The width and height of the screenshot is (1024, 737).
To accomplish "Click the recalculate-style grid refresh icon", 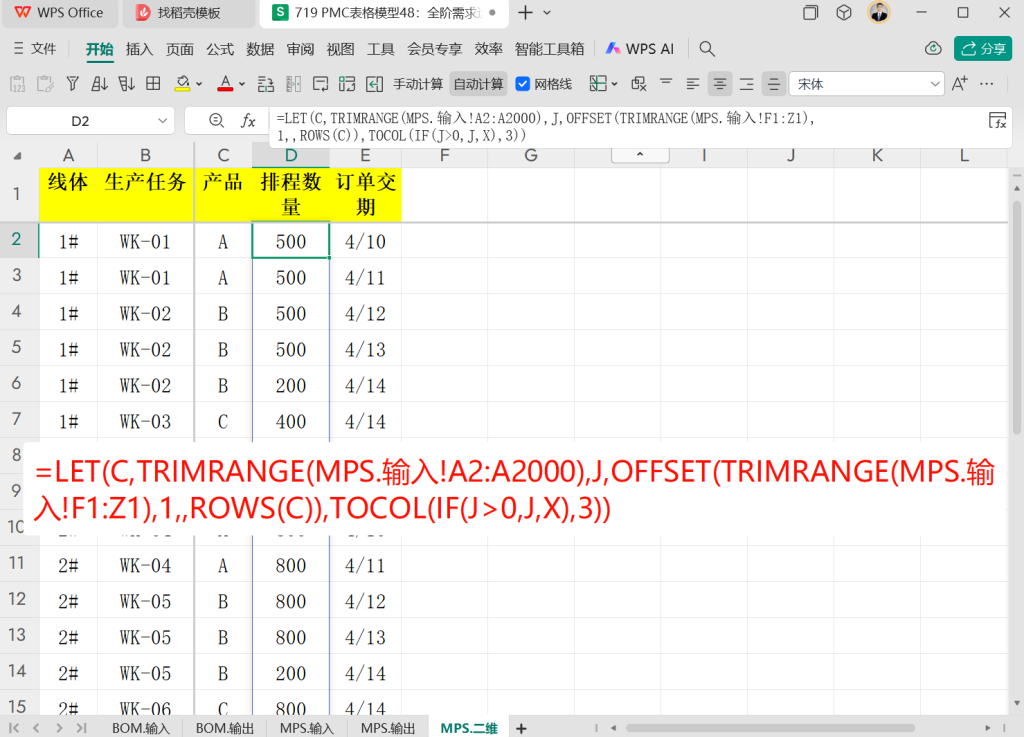I will (347, 84).
